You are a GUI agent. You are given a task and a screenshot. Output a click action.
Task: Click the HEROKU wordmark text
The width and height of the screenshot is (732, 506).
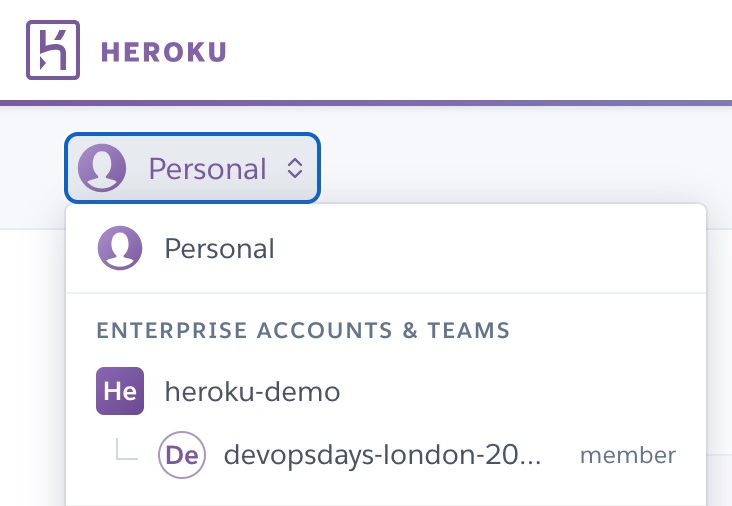click(163, 52)
